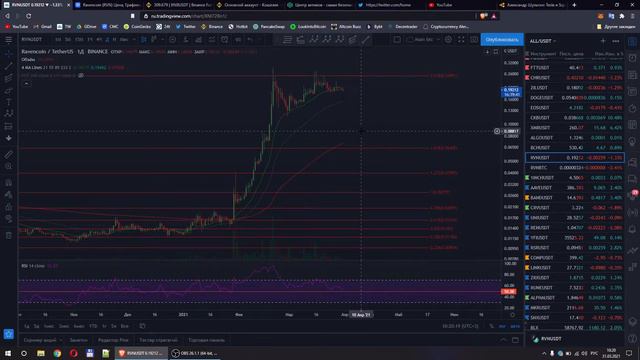Open chart settings gear icon
Screen dimensions: 640x360
click(x=448, y=40)
